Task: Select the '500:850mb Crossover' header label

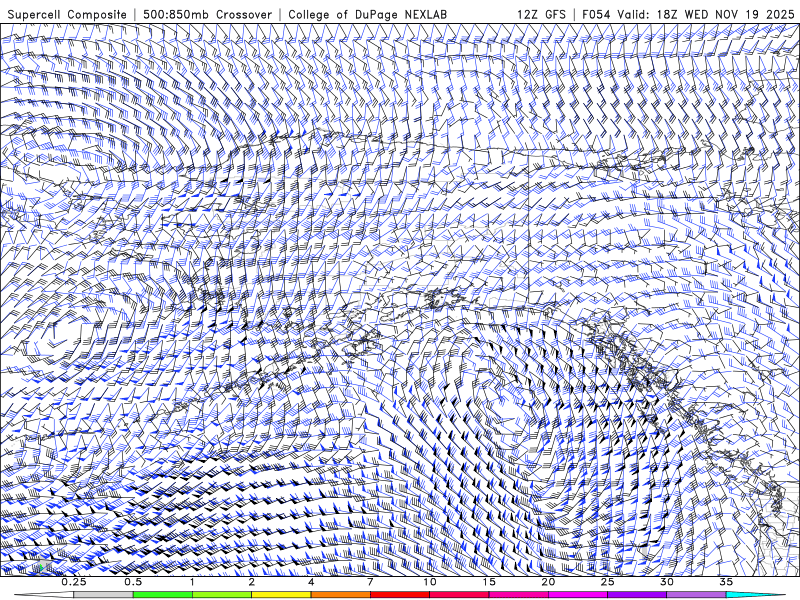Action: (x=207, y=15)
